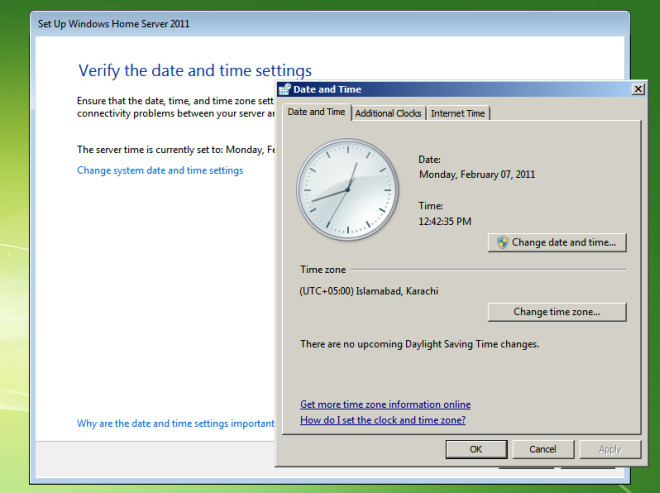The width and height of the screenshot is (660, 493).
Task: Click the (UTC+05:00) Islamabad, Karachi text
Action: [369, 291]
